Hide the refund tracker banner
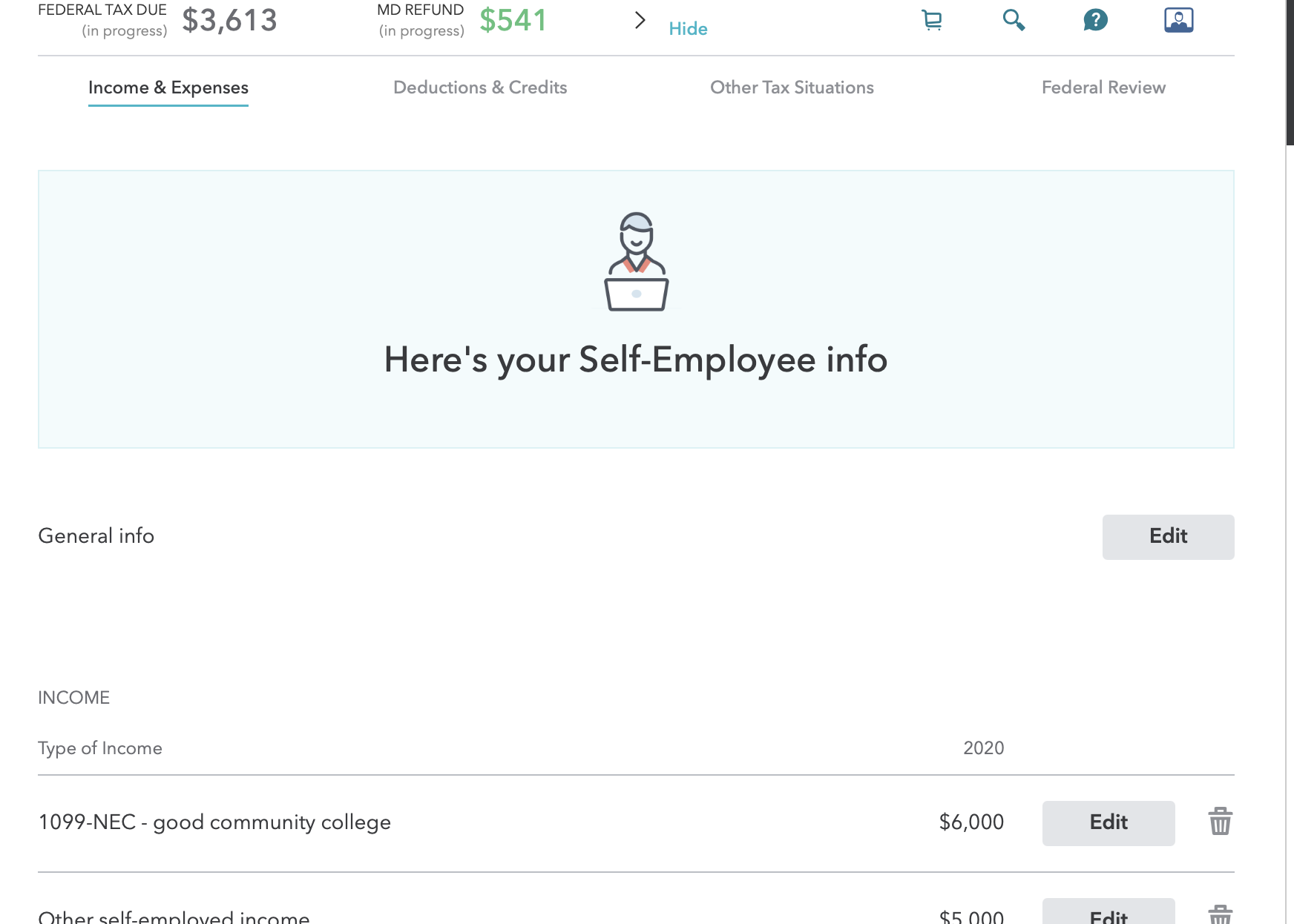Screen dimensions: 1294x924 [x=688, y=29]
